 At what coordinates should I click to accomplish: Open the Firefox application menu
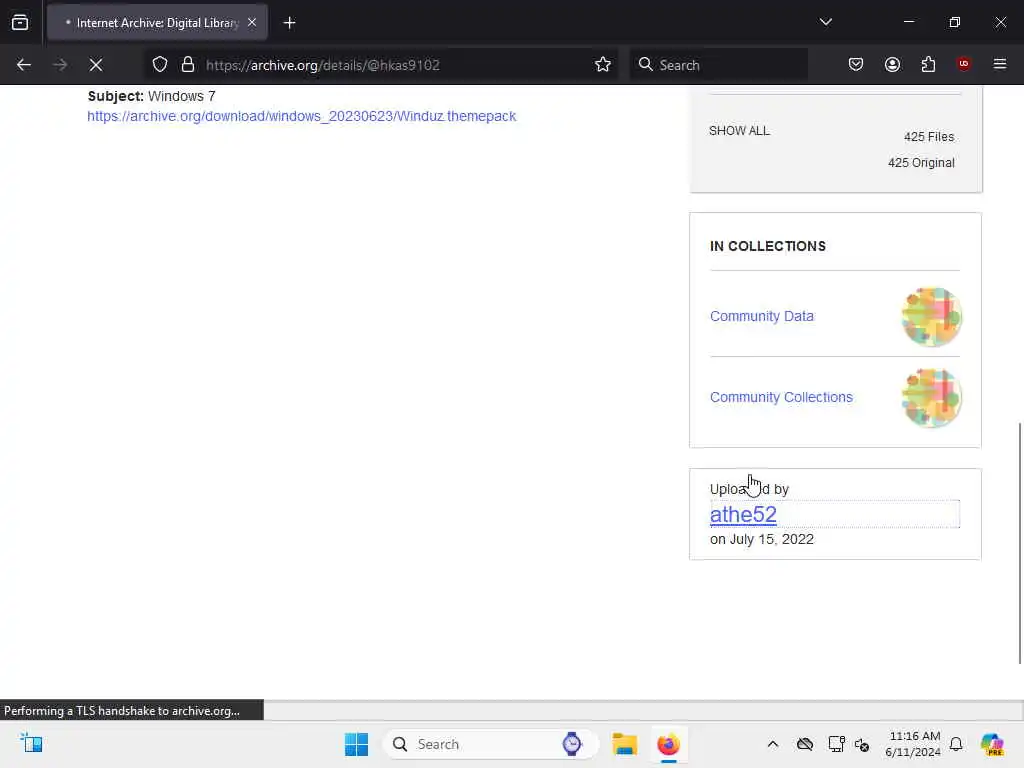(1000, 64)
